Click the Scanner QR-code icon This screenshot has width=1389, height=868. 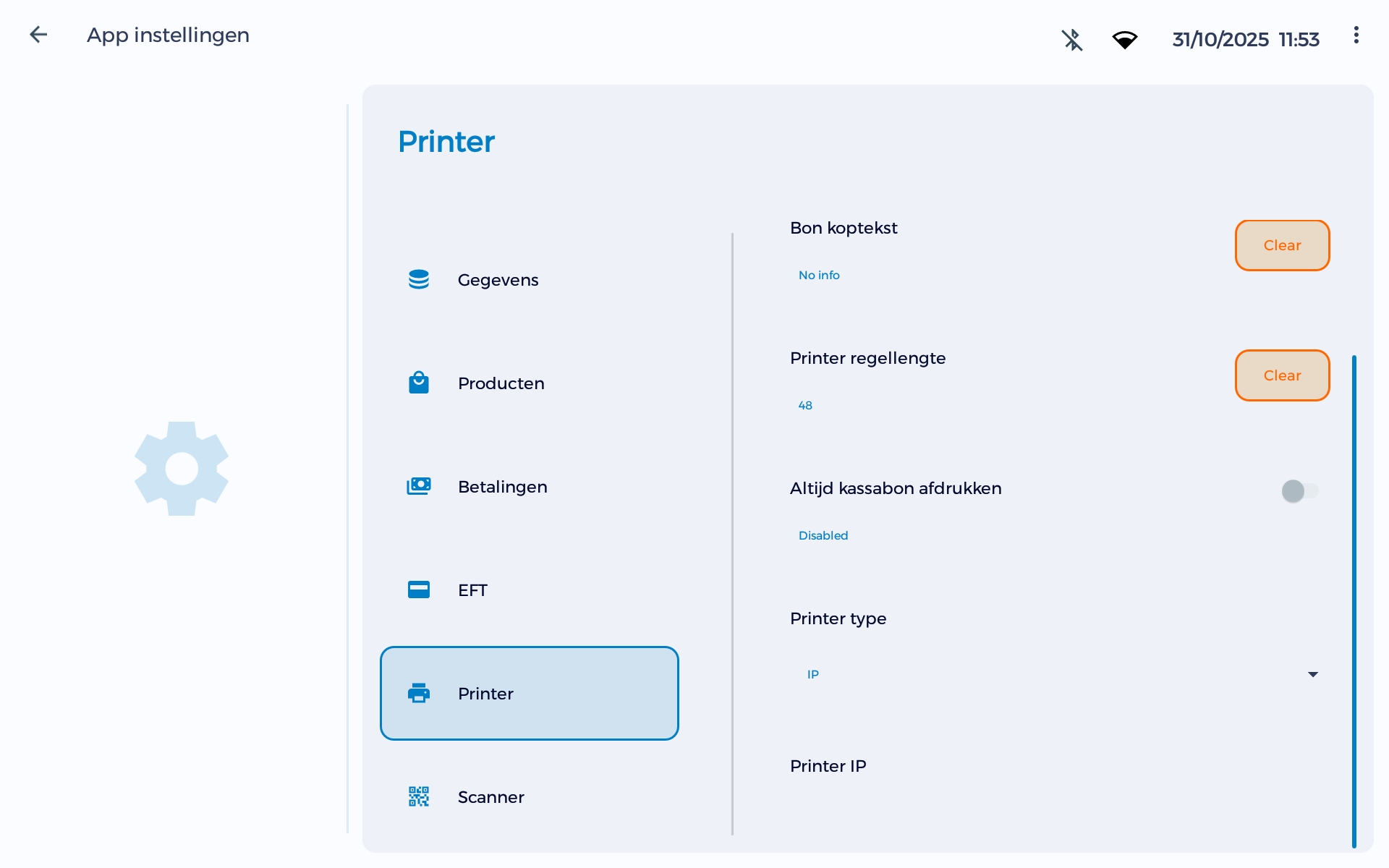click(420, 796)
